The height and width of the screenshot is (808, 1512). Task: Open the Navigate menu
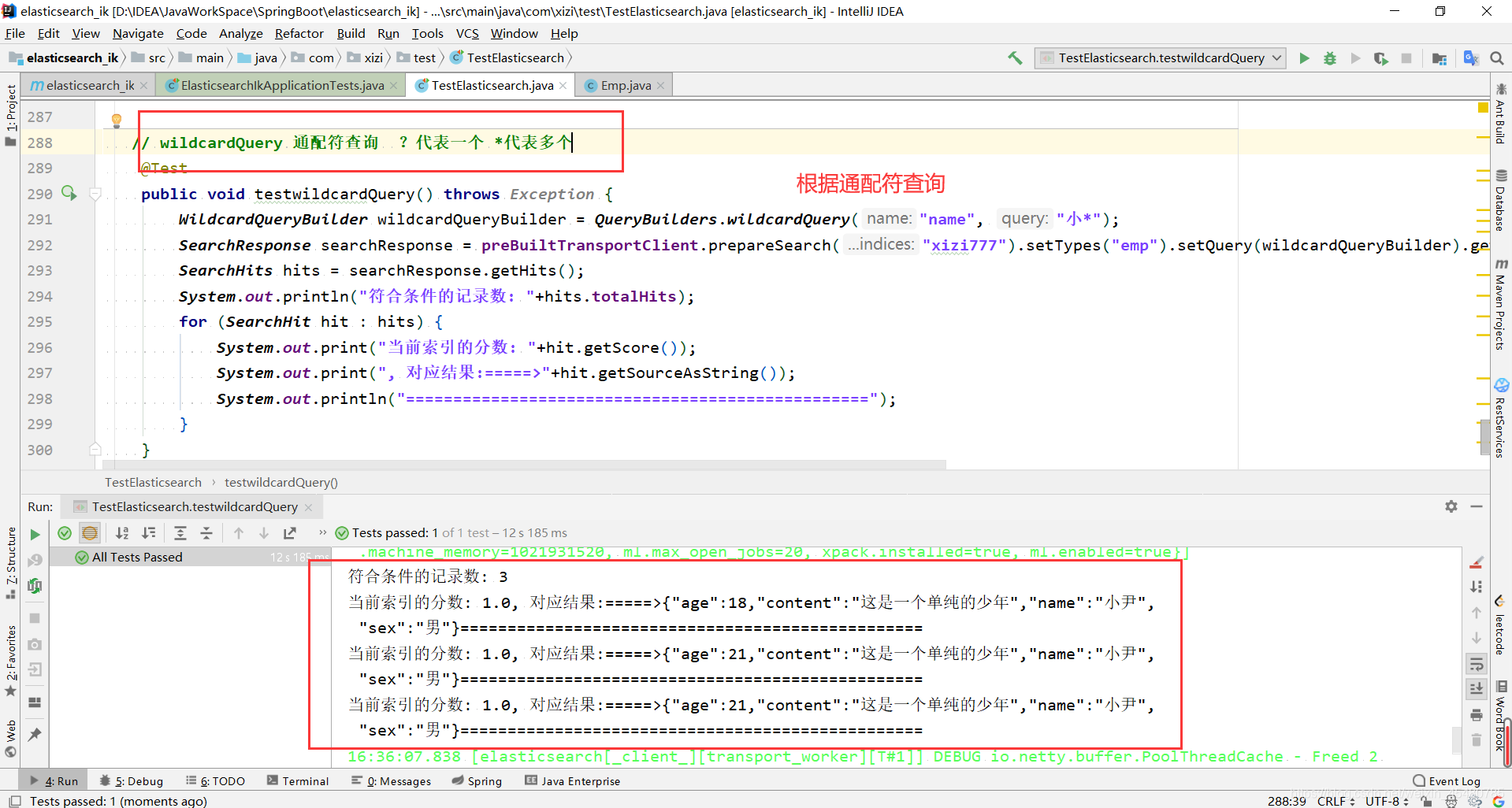(x=138, y=33)
